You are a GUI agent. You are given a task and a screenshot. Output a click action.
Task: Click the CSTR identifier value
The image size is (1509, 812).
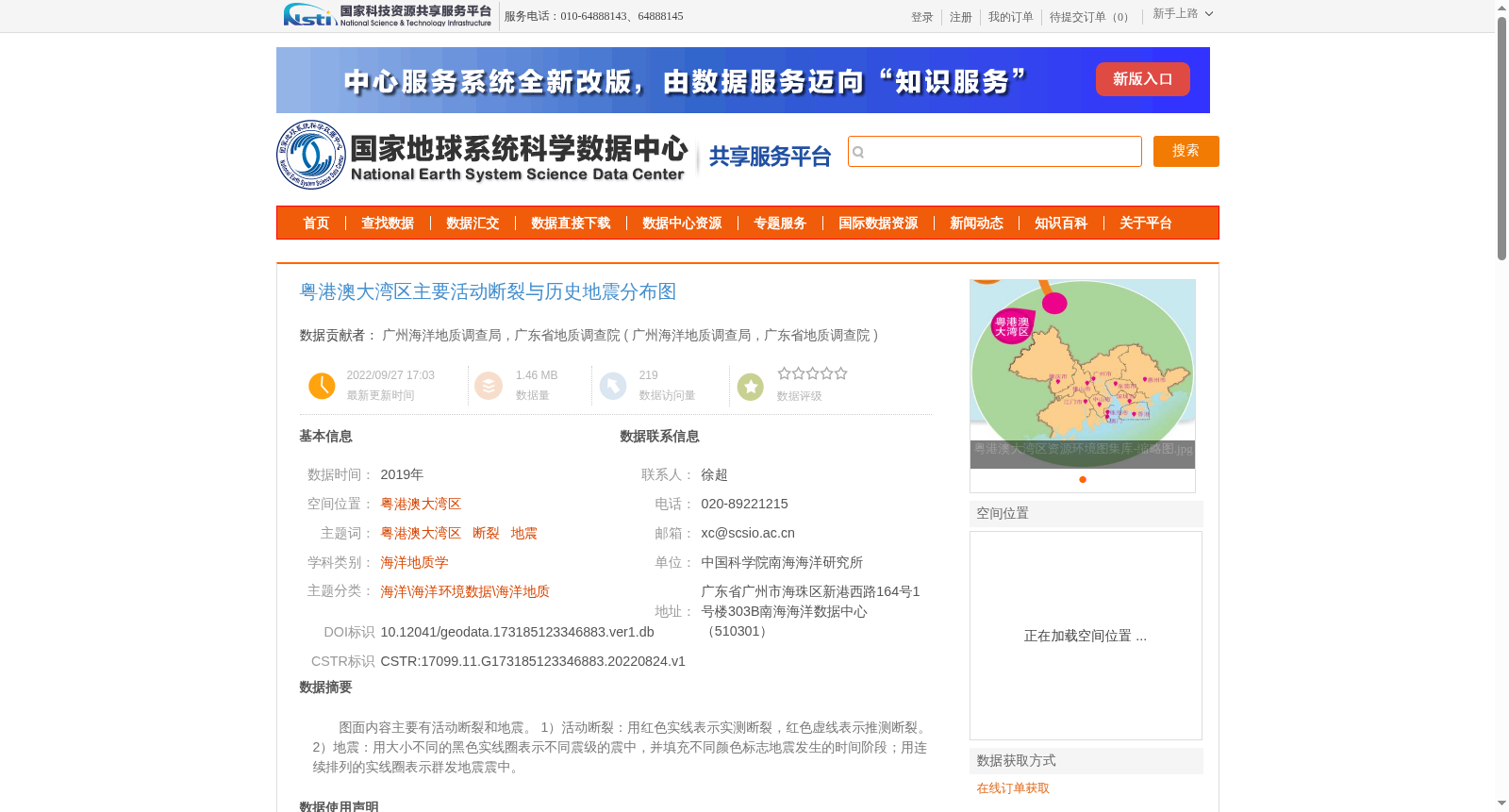[533, 662]
